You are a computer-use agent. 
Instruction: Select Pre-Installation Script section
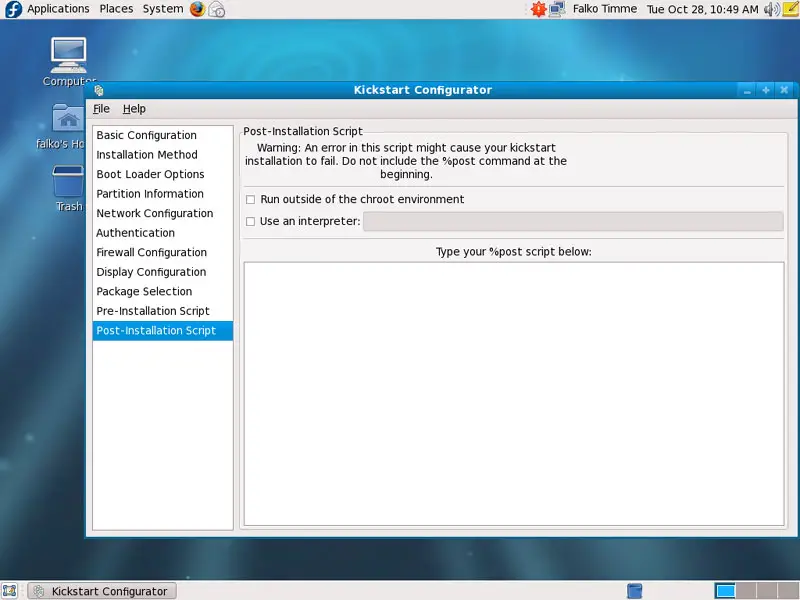[163, 311]
